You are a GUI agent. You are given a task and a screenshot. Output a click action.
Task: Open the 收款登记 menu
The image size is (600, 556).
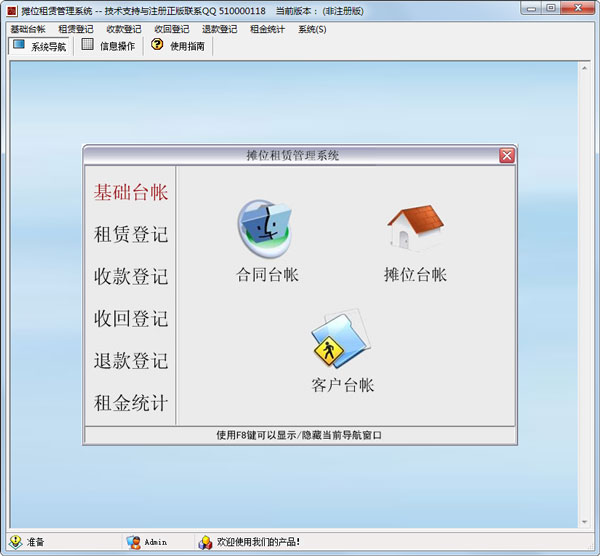click(124, 29)
